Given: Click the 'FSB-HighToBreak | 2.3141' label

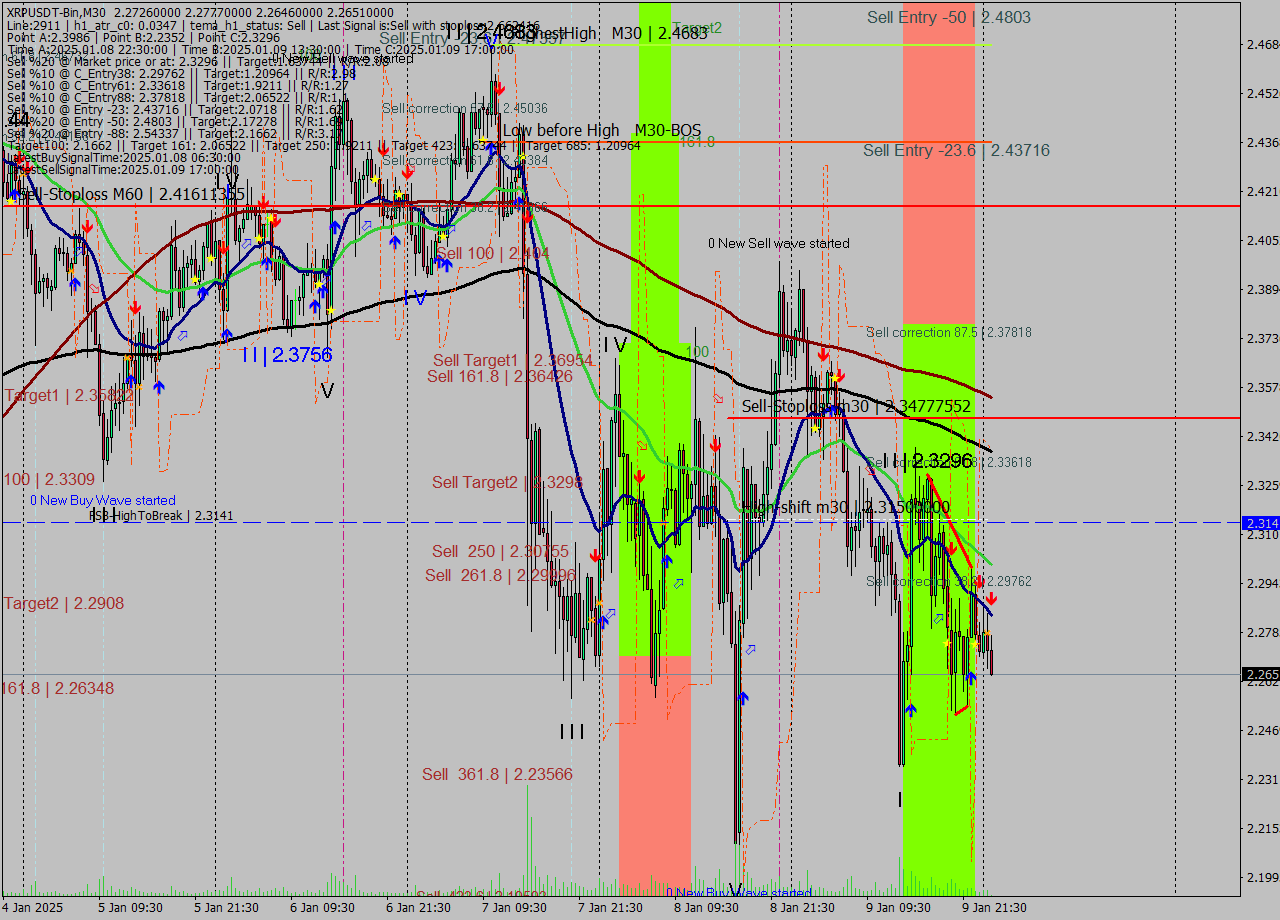Looking at the screenshot, I should point(161,515).
